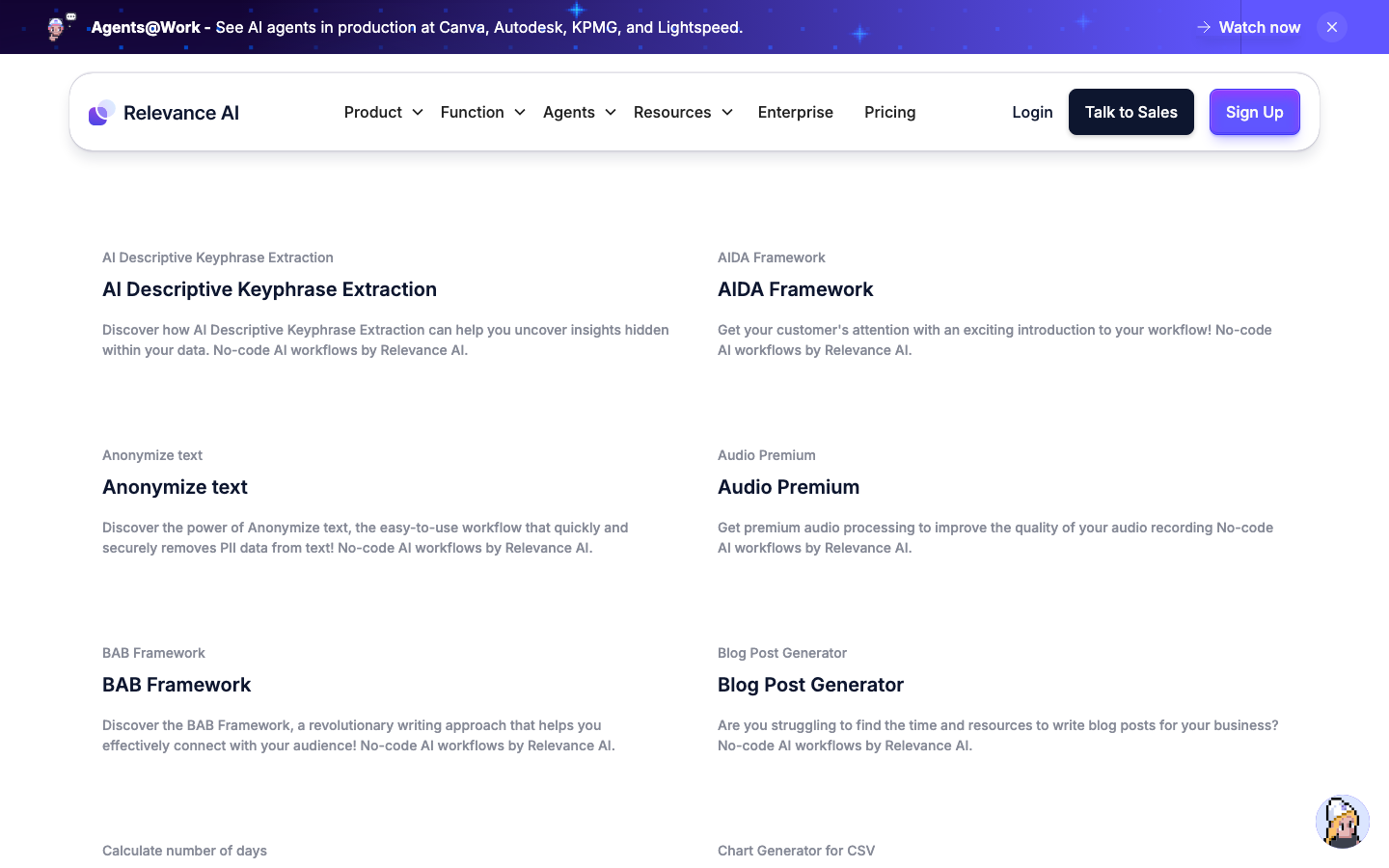Open the Agents dropdown chevron
Screen dimensions: 1389x868
coord(611,112)
